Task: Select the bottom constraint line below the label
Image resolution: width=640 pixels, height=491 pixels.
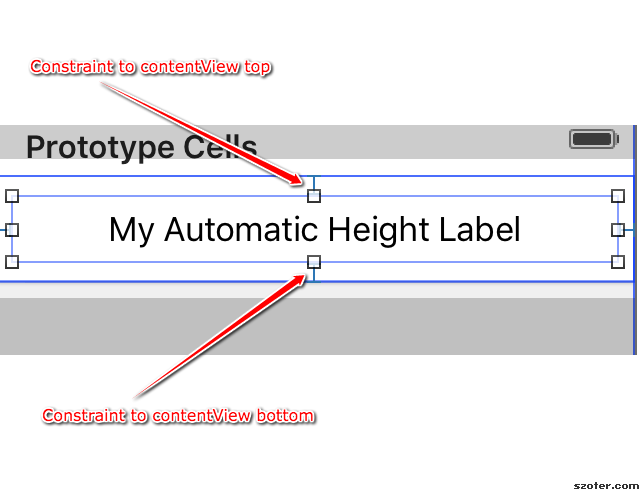Action: tap(314, 275)
